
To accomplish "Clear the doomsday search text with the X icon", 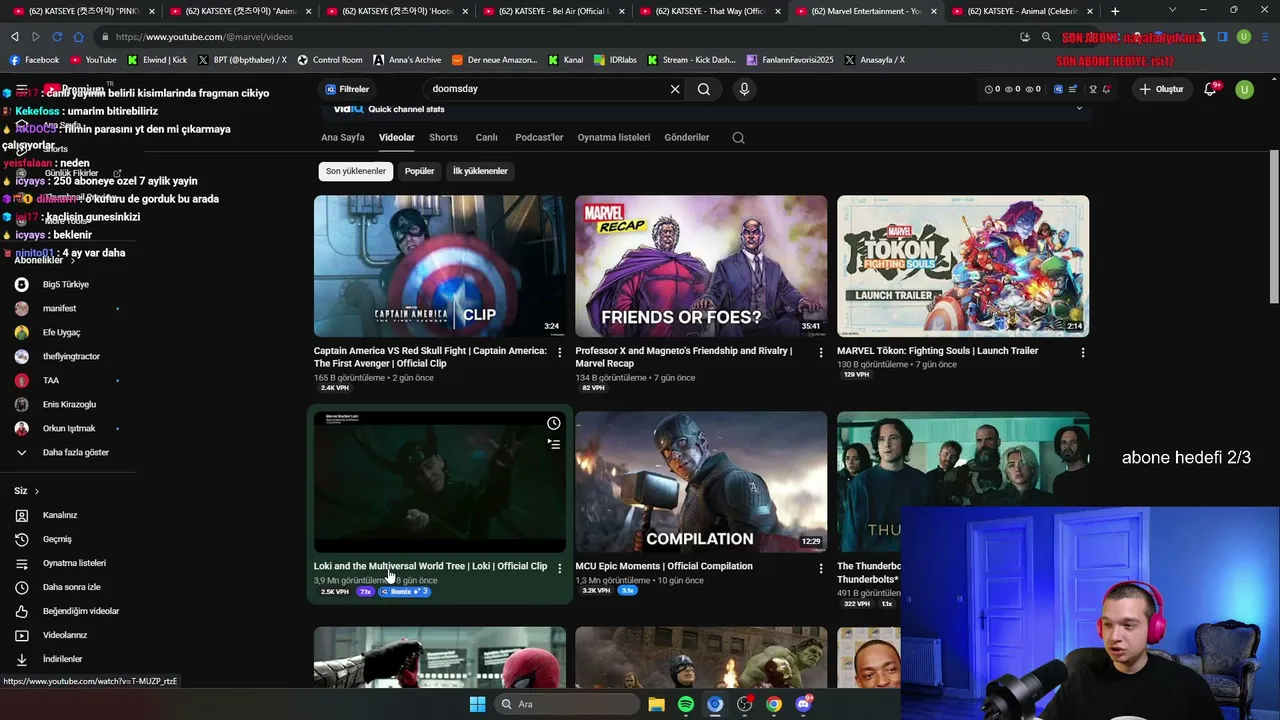I will coord(675,89).
